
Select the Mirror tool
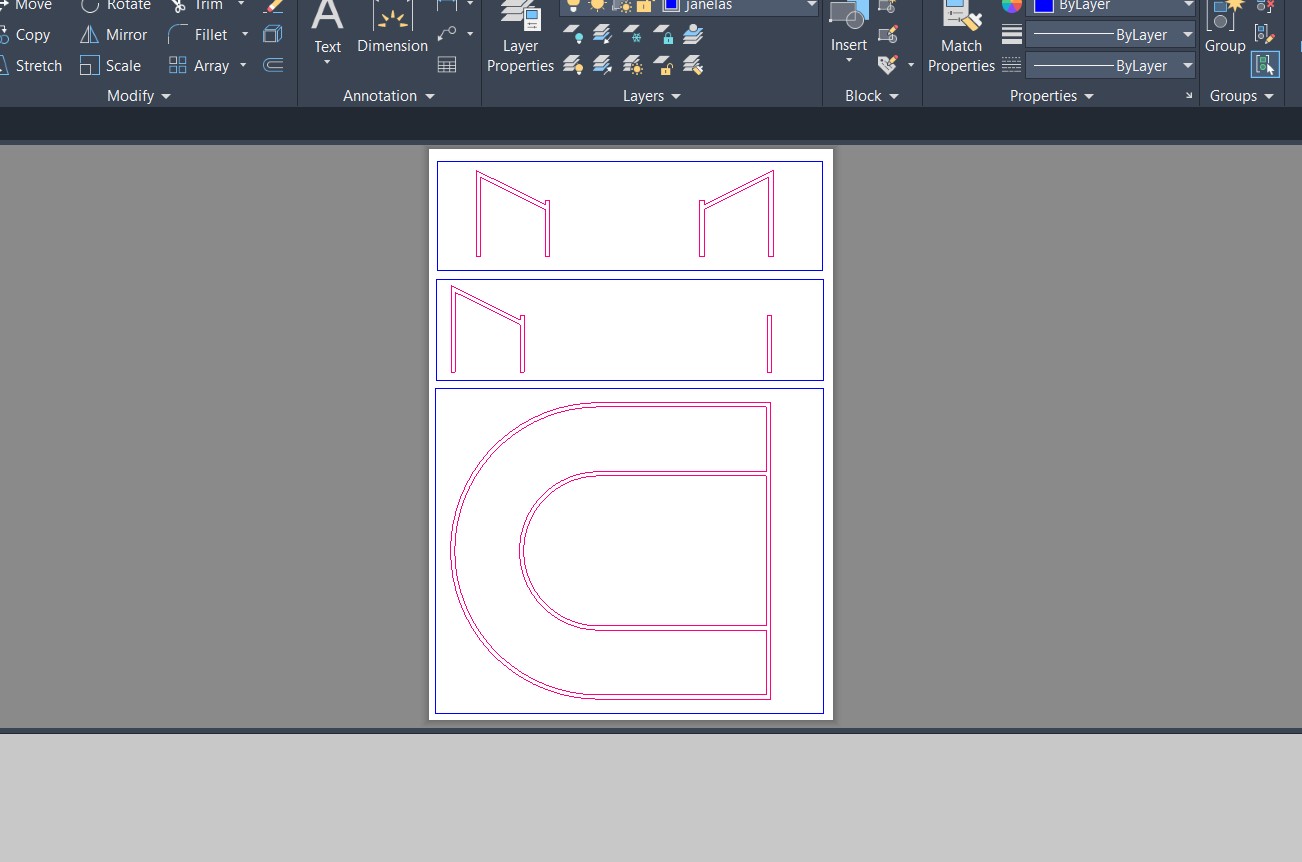pos(114,35)
